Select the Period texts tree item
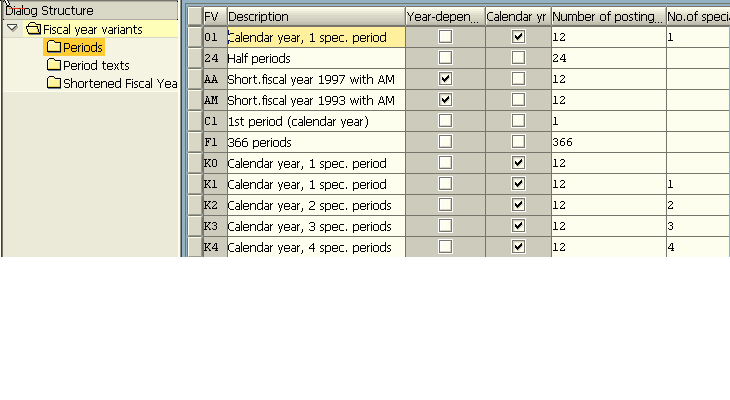Viewport: 730px width, 400px height. click(x=96, y=65)
